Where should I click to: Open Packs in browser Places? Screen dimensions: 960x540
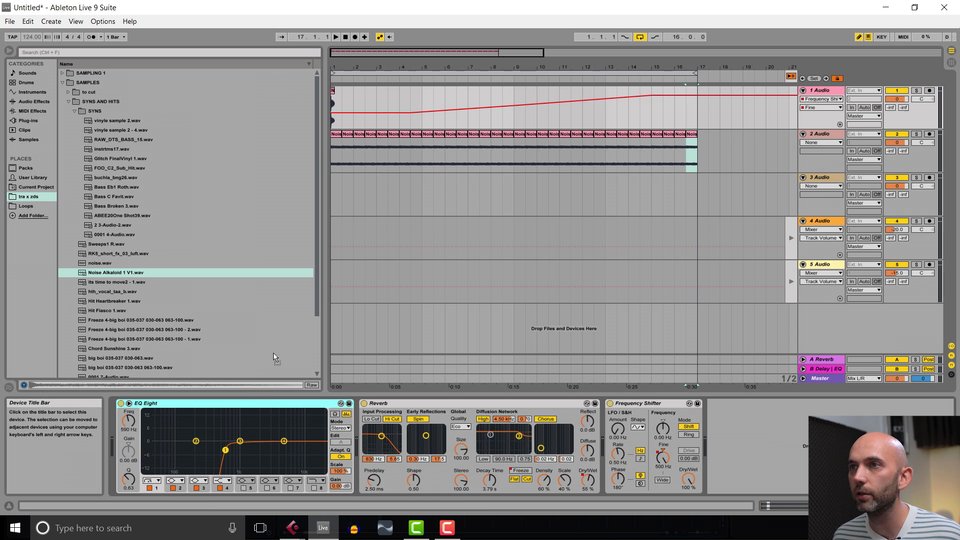click(25, 168)
